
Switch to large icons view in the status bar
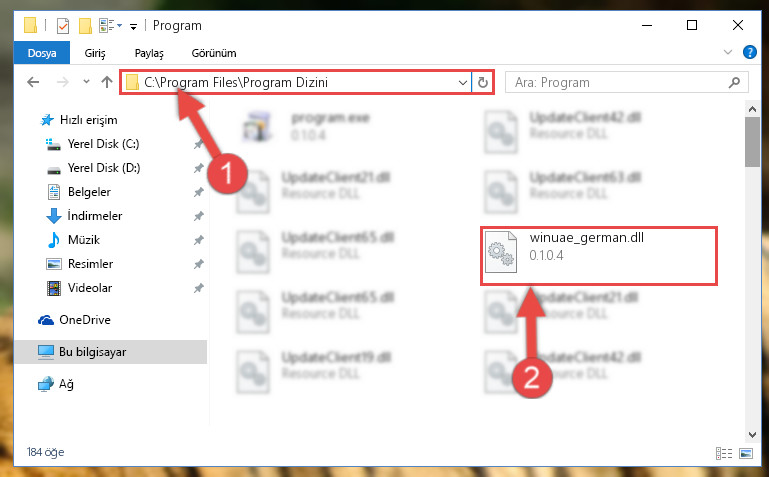pyautogui.click(x=746, y=453)
